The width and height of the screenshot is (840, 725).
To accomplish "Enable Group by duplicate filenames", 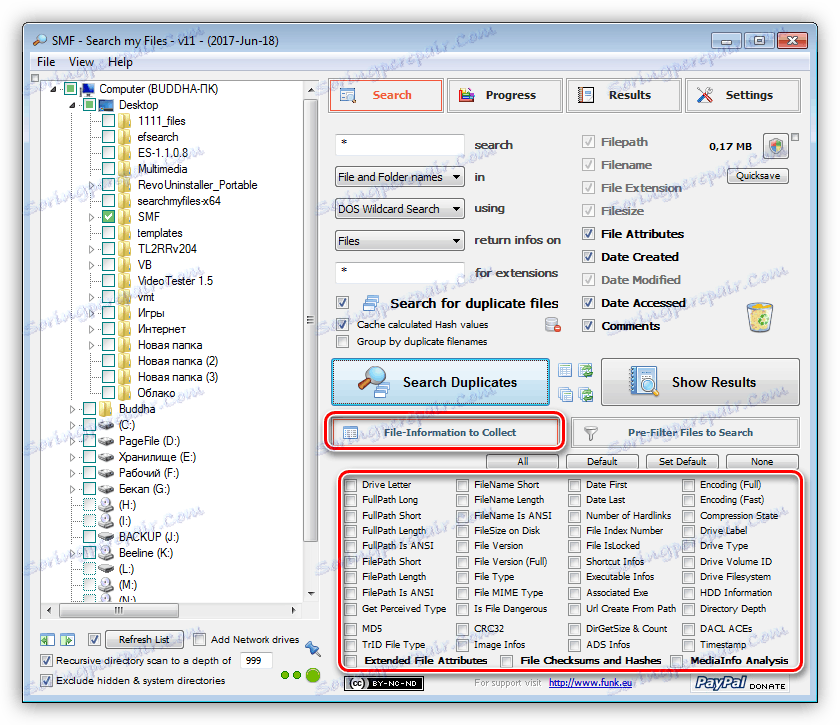I will click(343, 341).
